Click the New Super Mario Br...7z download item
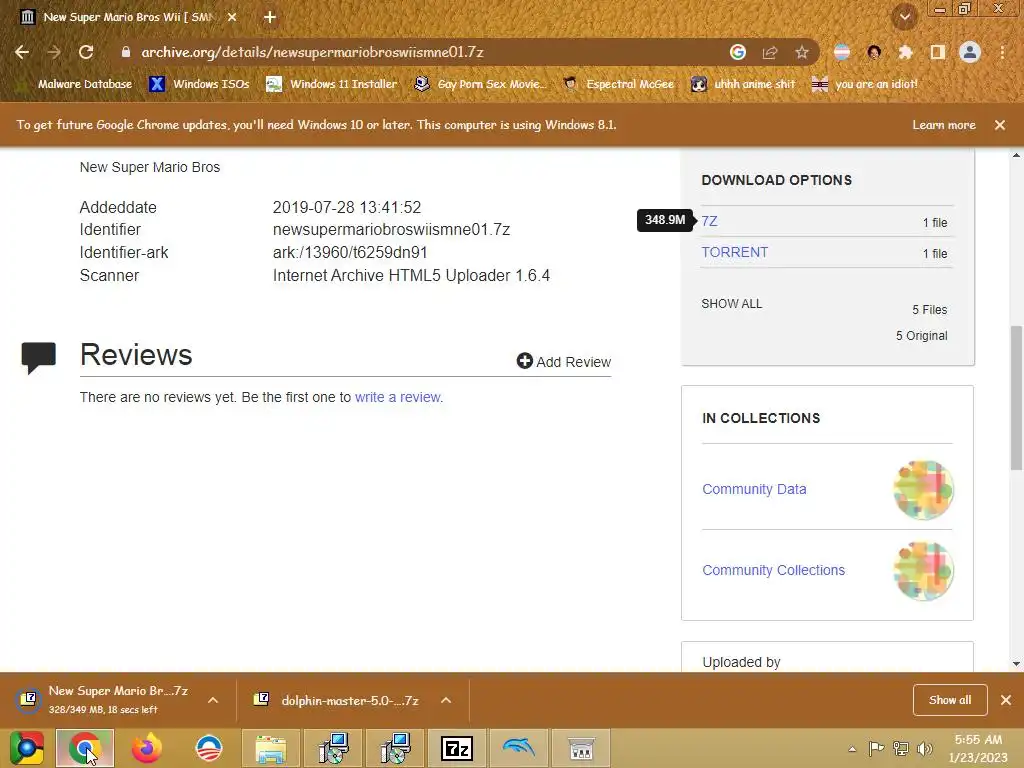This screenshot has height=768, width=1024. [x=104, y=699]
